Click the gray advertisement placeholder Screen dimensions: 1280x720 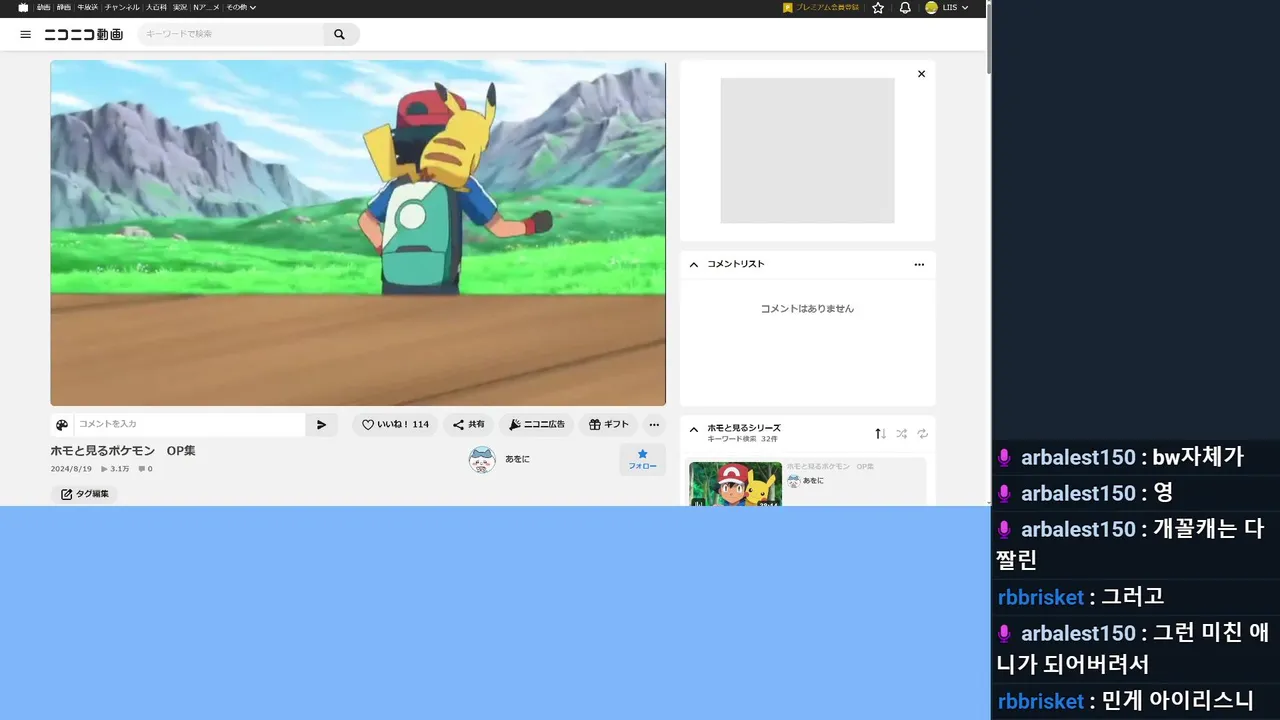pyautogui.click(x=807, y=151)
